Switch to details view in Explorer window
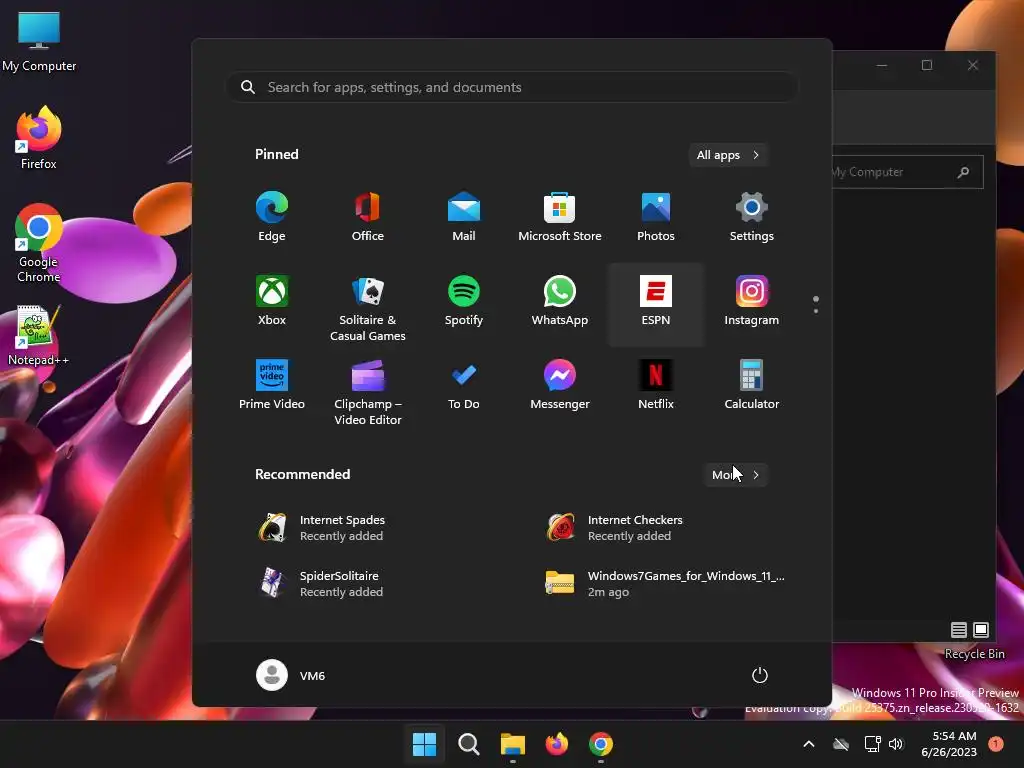This screenshot has height=768, width=1024. 959,630
